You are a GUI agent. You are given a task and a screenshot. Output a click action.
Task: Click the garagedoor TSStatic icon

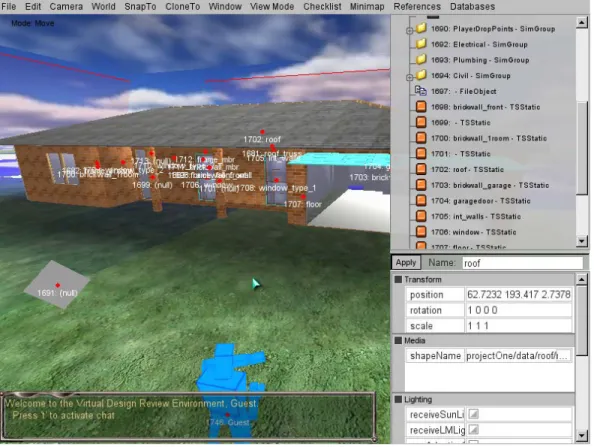tap(421, 200)
